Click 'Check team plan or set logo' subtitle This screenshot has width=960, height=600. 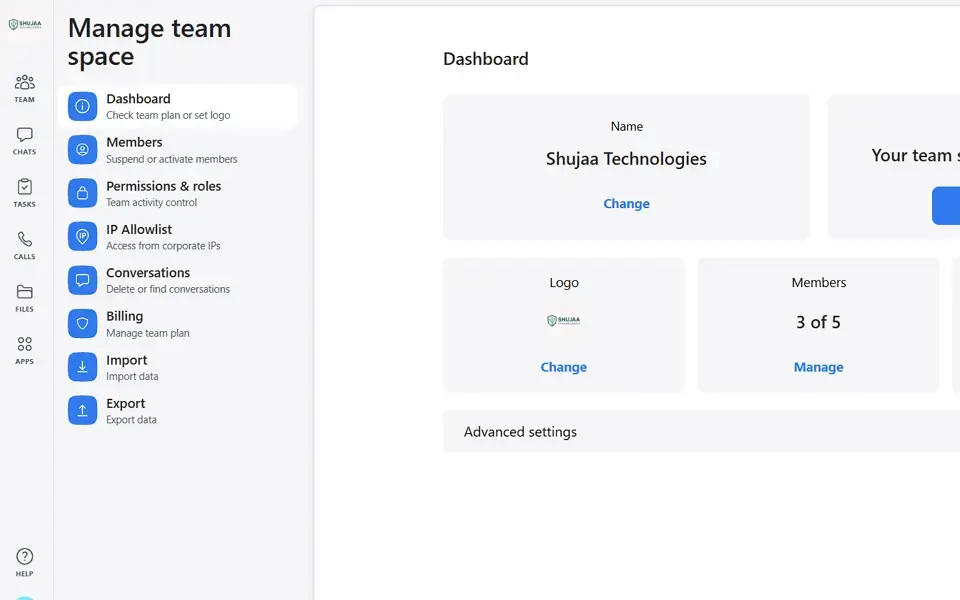[168, 115]
